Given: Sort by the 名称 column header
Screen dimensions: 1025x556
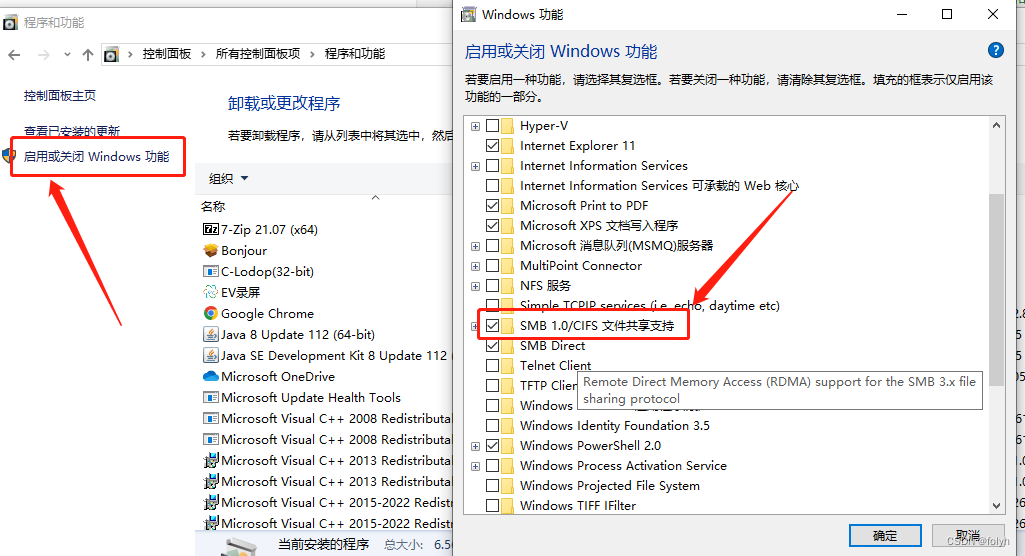Looking at the screenshot, I should click(213, 206).
